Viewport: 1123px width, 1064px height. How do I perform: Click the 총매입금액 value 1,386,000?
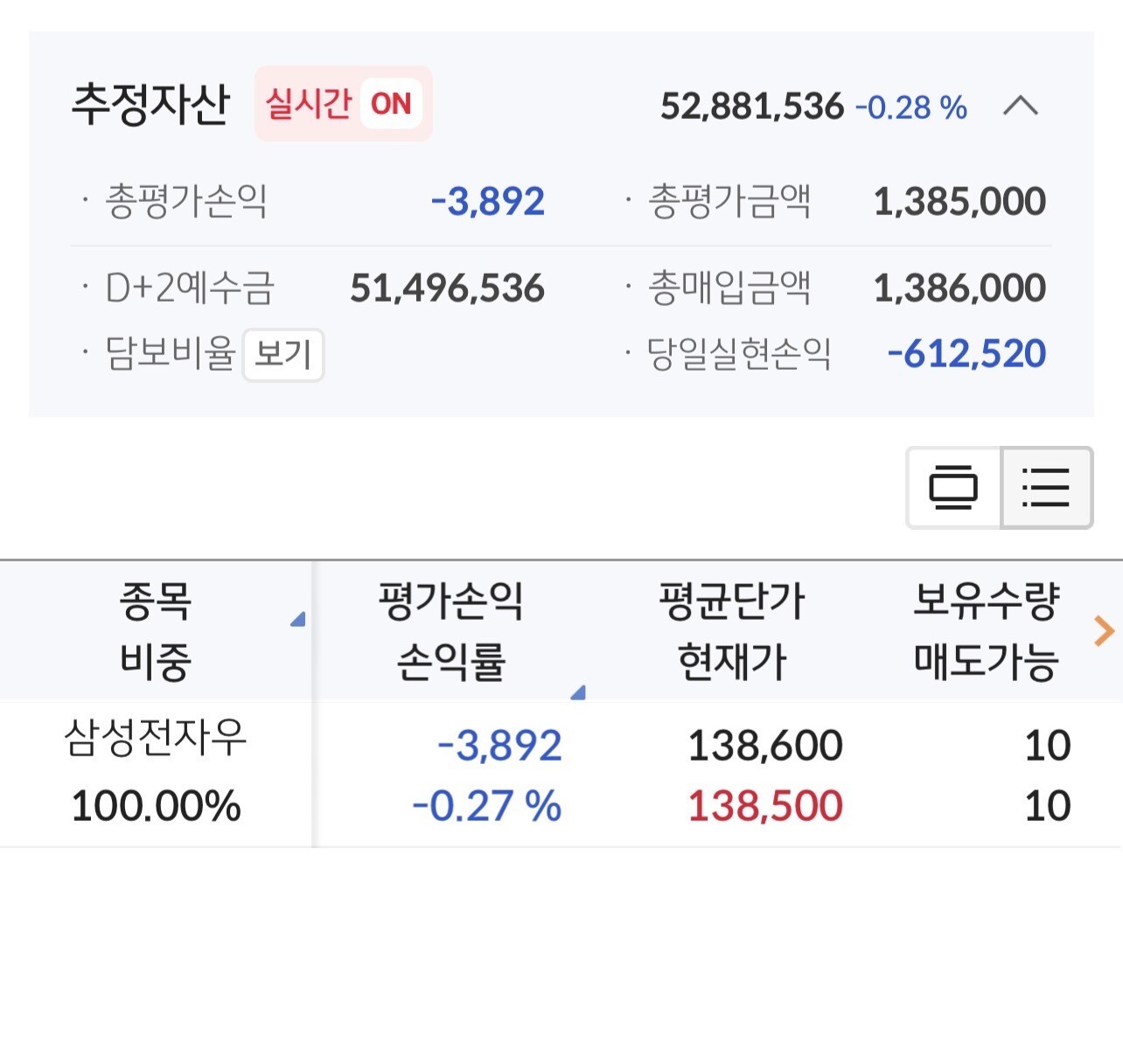point(959,289)
